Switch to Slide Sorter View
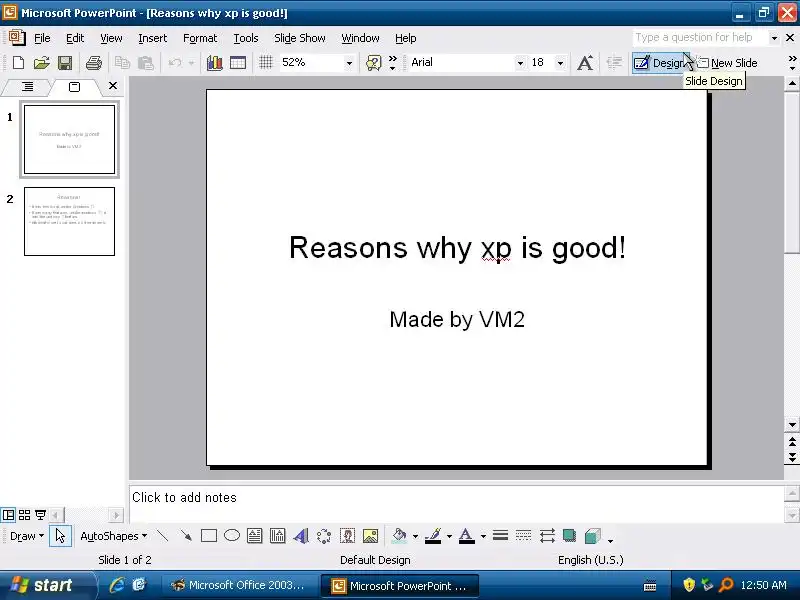800x600 pixels. pyautogui.click(x=24, y=515)
